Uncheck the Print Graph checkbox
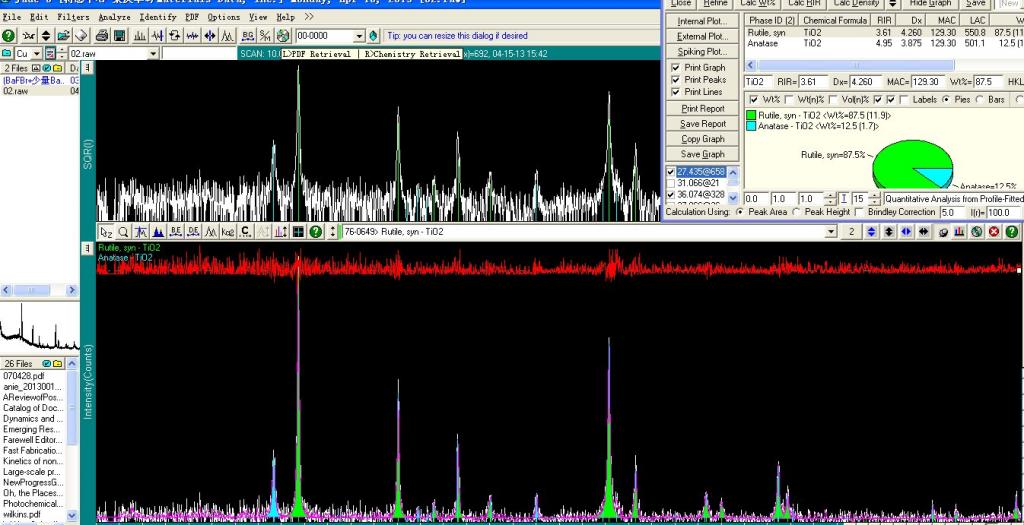Image resolution: width=1024 pixels, height=525 pixels. tap(676, 68)
